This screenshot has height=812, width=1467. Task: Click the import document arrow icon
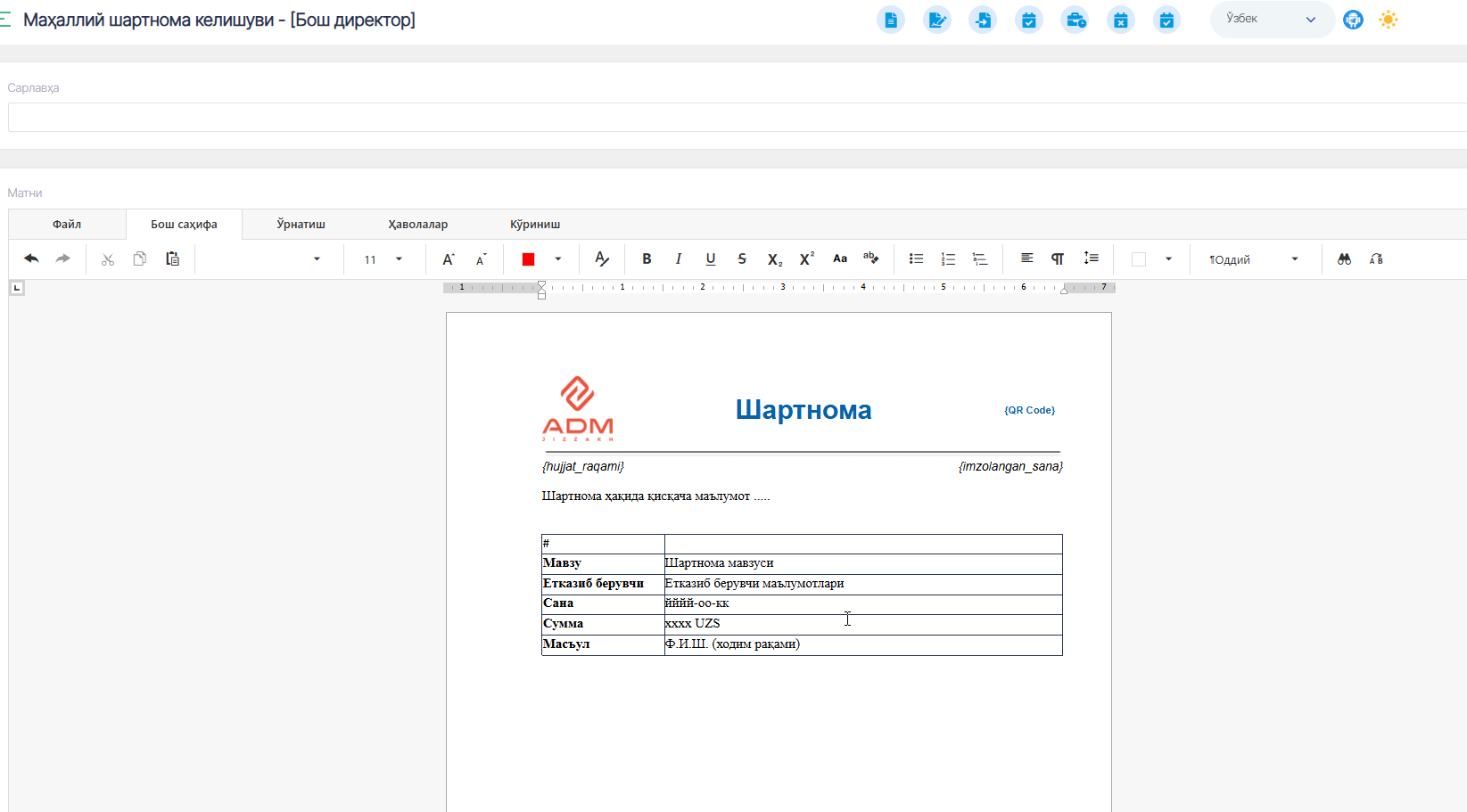[x=983, y=20]
